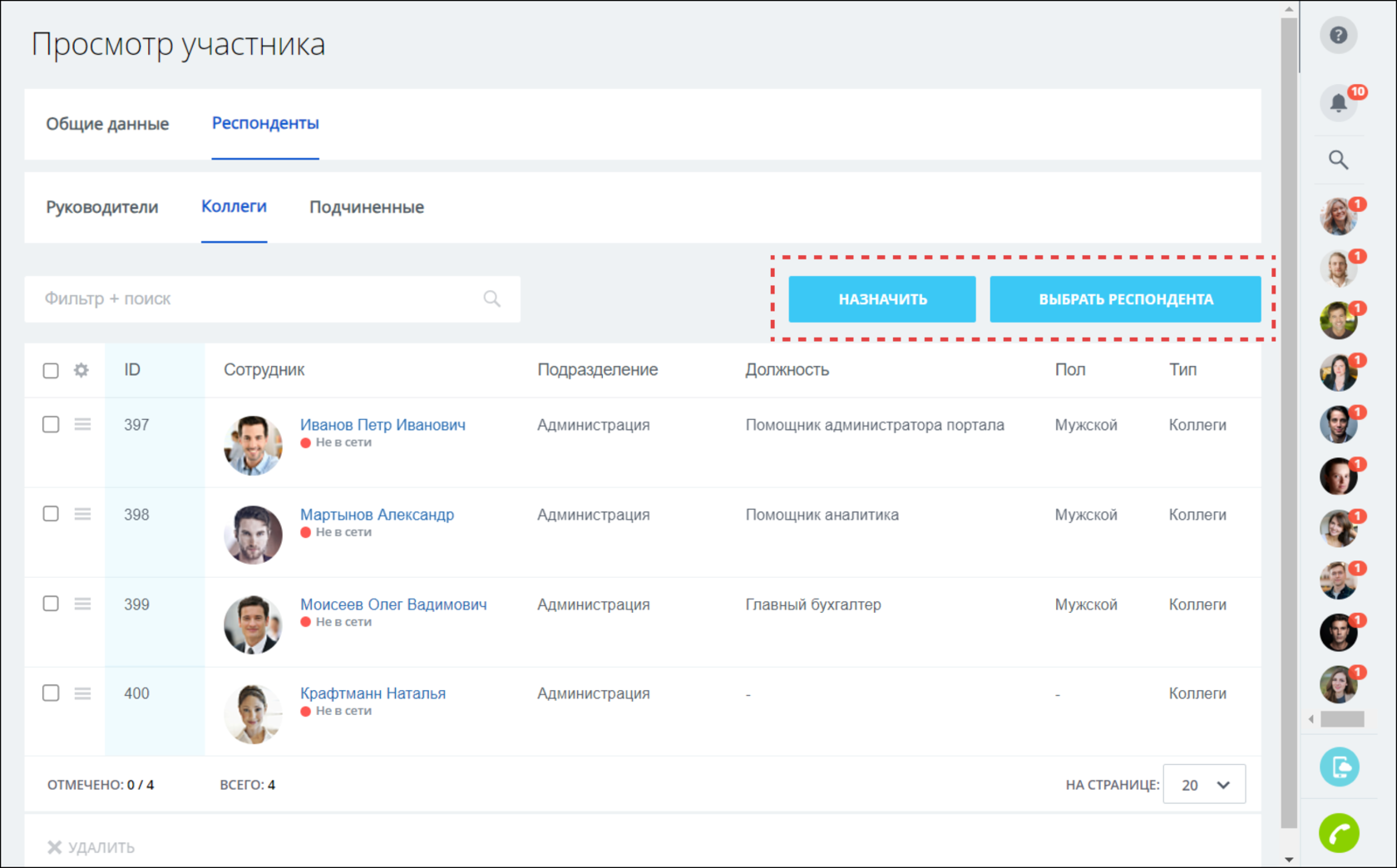Open notifications via the bell icon
This screenshot has height=868, width=1397.
point(1339,102)
